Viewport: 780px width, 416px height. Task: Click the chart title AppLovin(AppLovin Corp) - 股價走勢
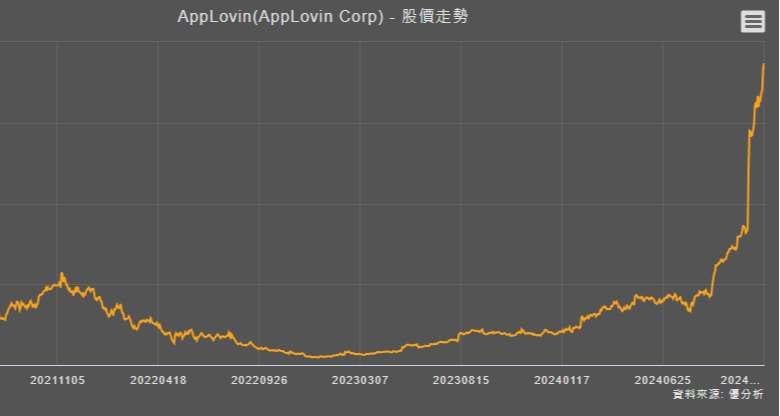(x=323, y=16)
